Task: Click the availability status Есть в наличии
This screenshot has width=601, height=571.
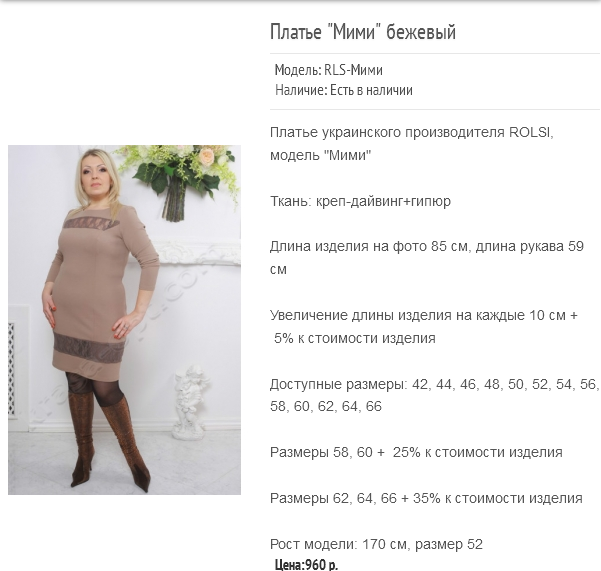Action: (371, 90)
